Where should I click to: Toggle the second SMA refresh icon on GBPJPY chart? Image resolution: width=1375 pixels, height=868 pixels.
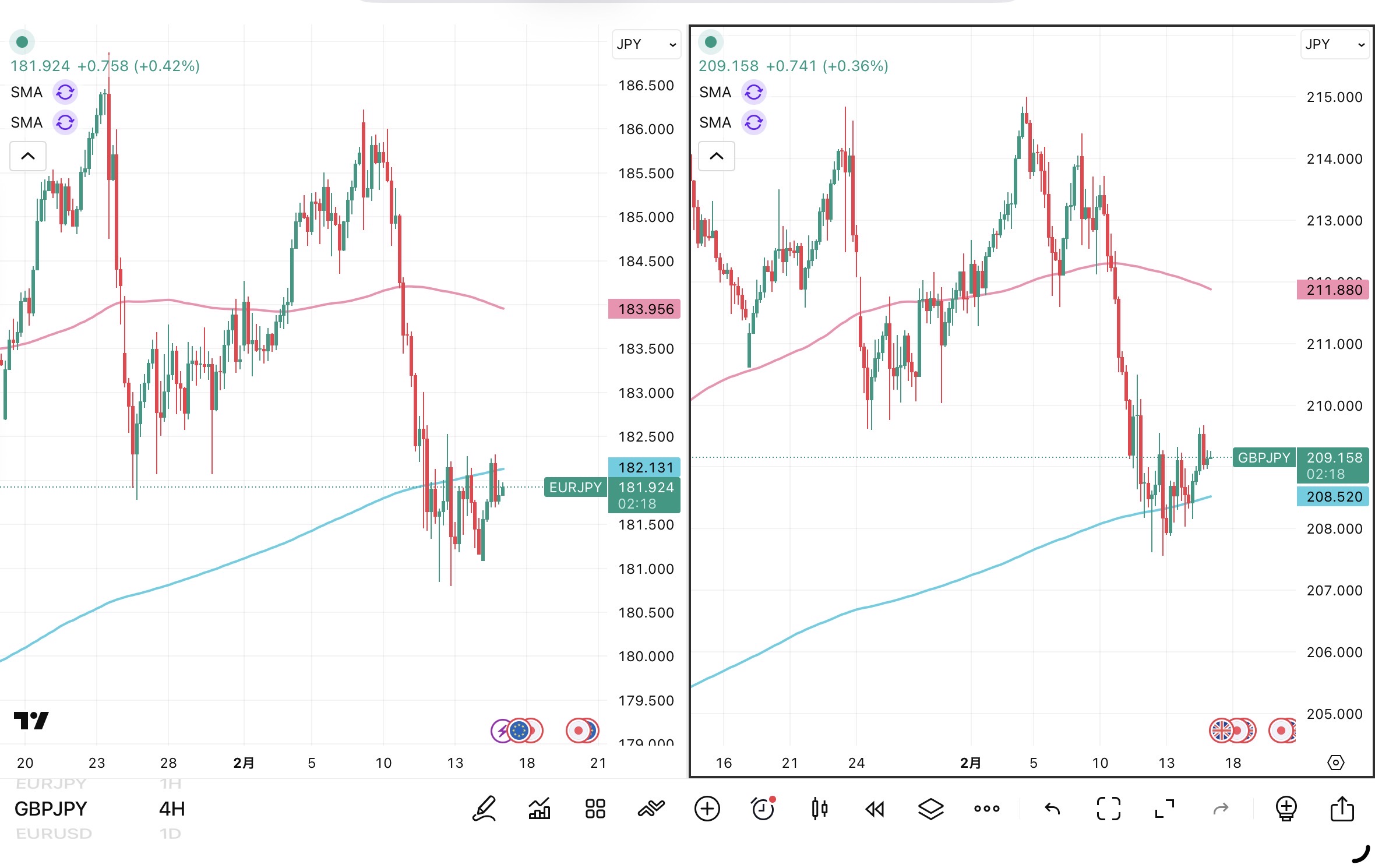753,122
